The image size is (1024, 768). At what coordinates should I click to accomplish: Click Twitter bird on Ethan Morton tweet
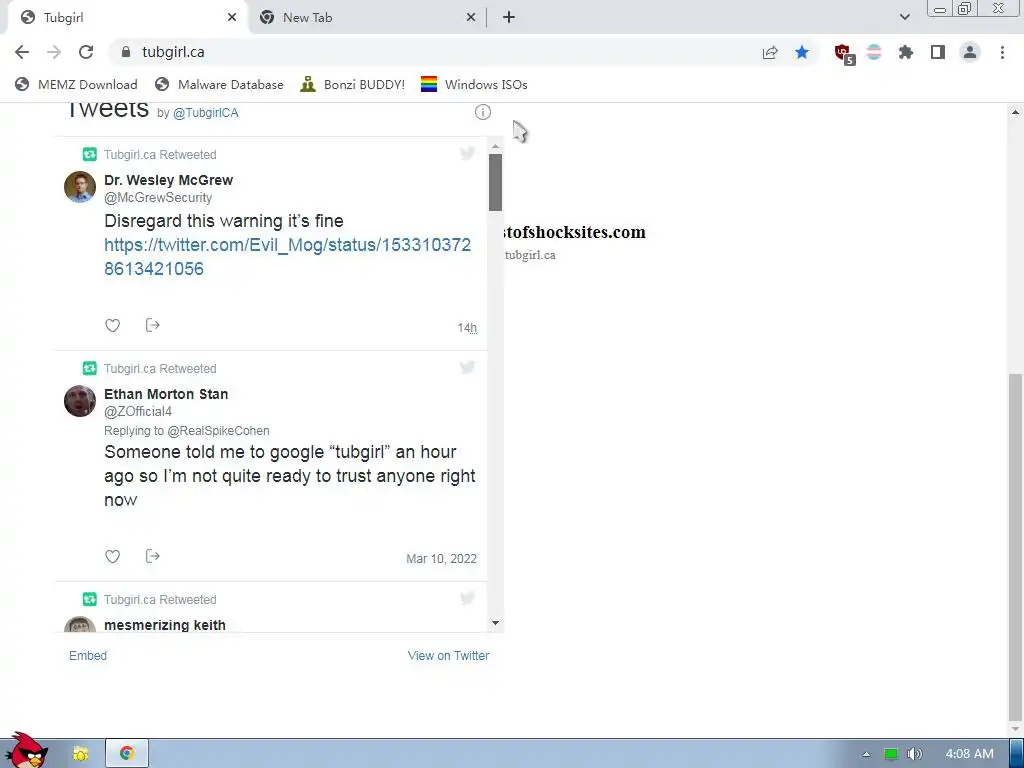[467, 368]
